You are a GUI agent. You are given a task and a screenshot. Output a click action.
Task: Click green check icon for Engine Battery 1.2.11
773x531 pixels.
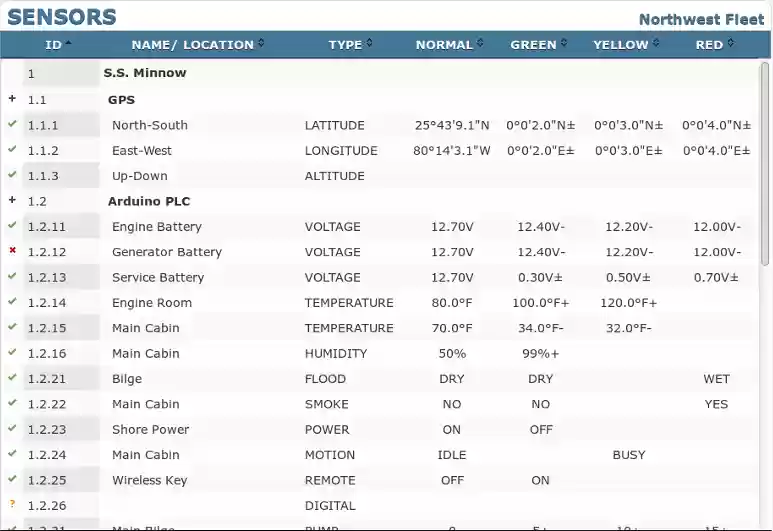pos(12,225)
